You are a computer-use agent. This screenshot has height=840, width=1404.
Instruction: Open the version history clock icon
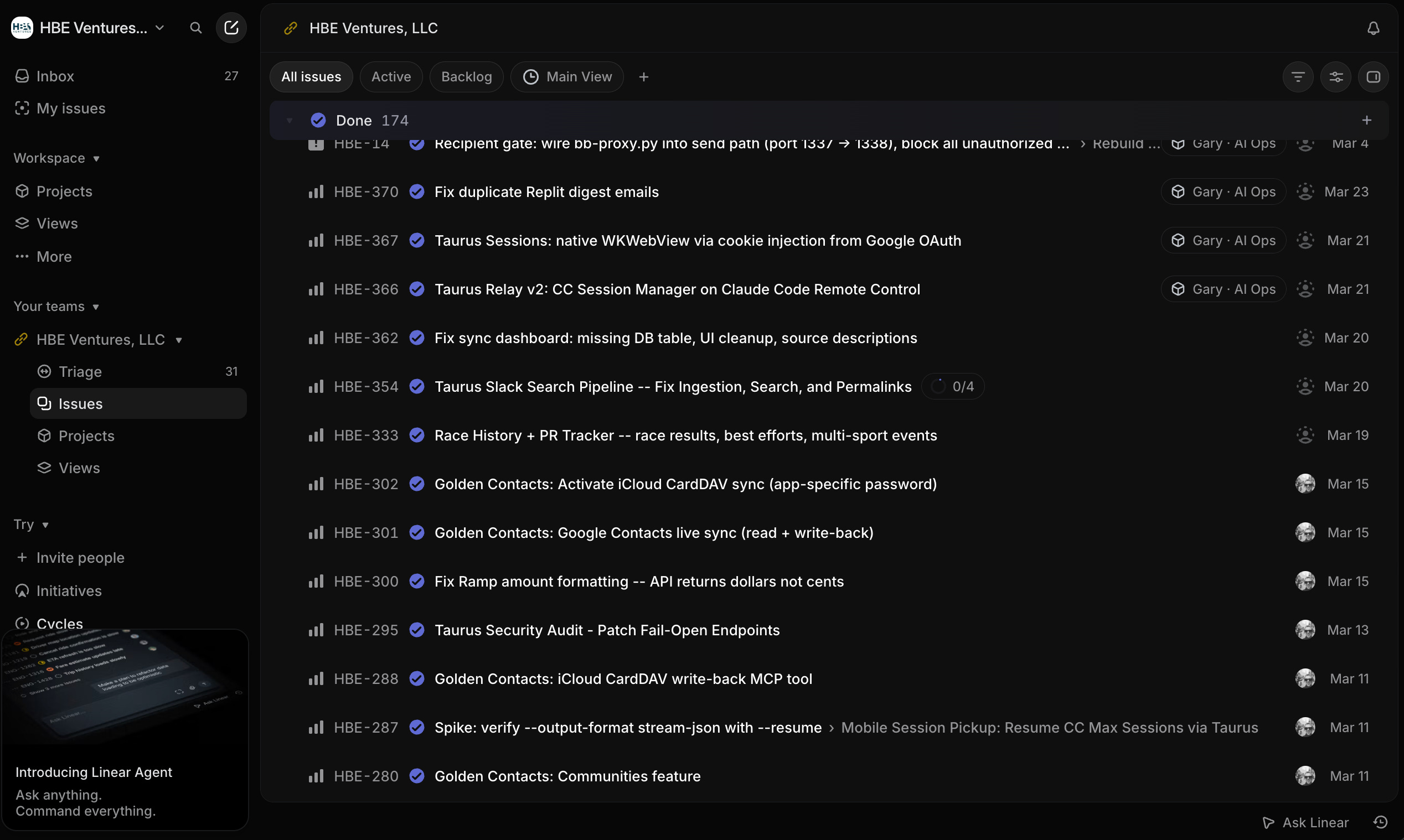(x=1380, y=822)
